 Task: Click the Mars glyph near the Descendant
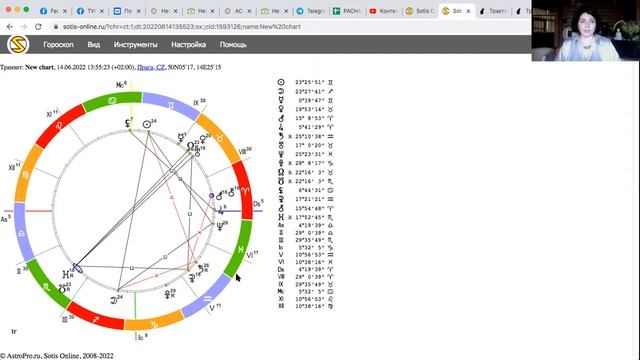click(x=219, y=196)
